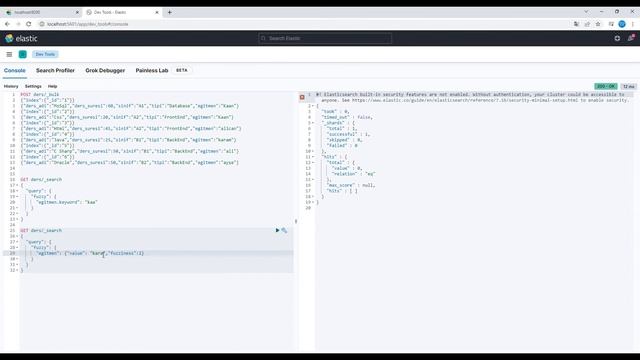Open the wrench actions menu for request
This screenshot has width=640, height=360.
pyautogui.click(x=284, y=231)
